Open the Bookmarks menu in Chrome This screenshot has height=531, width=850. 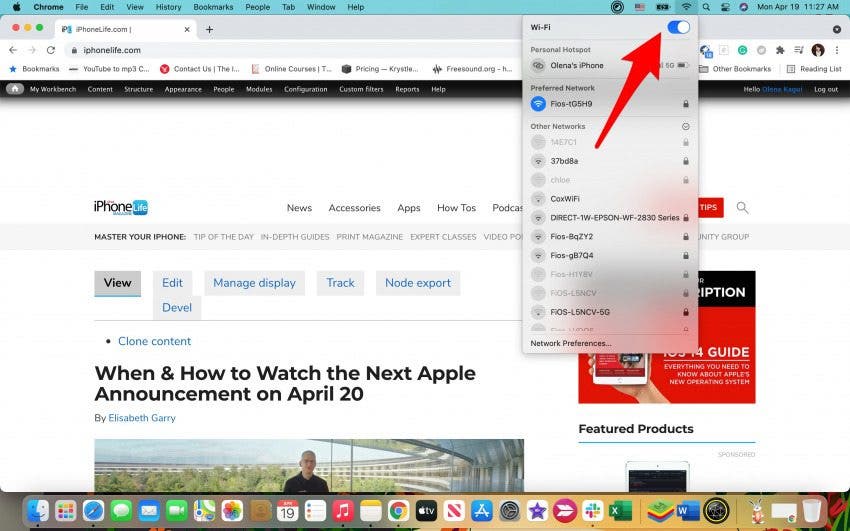(213, 7)
